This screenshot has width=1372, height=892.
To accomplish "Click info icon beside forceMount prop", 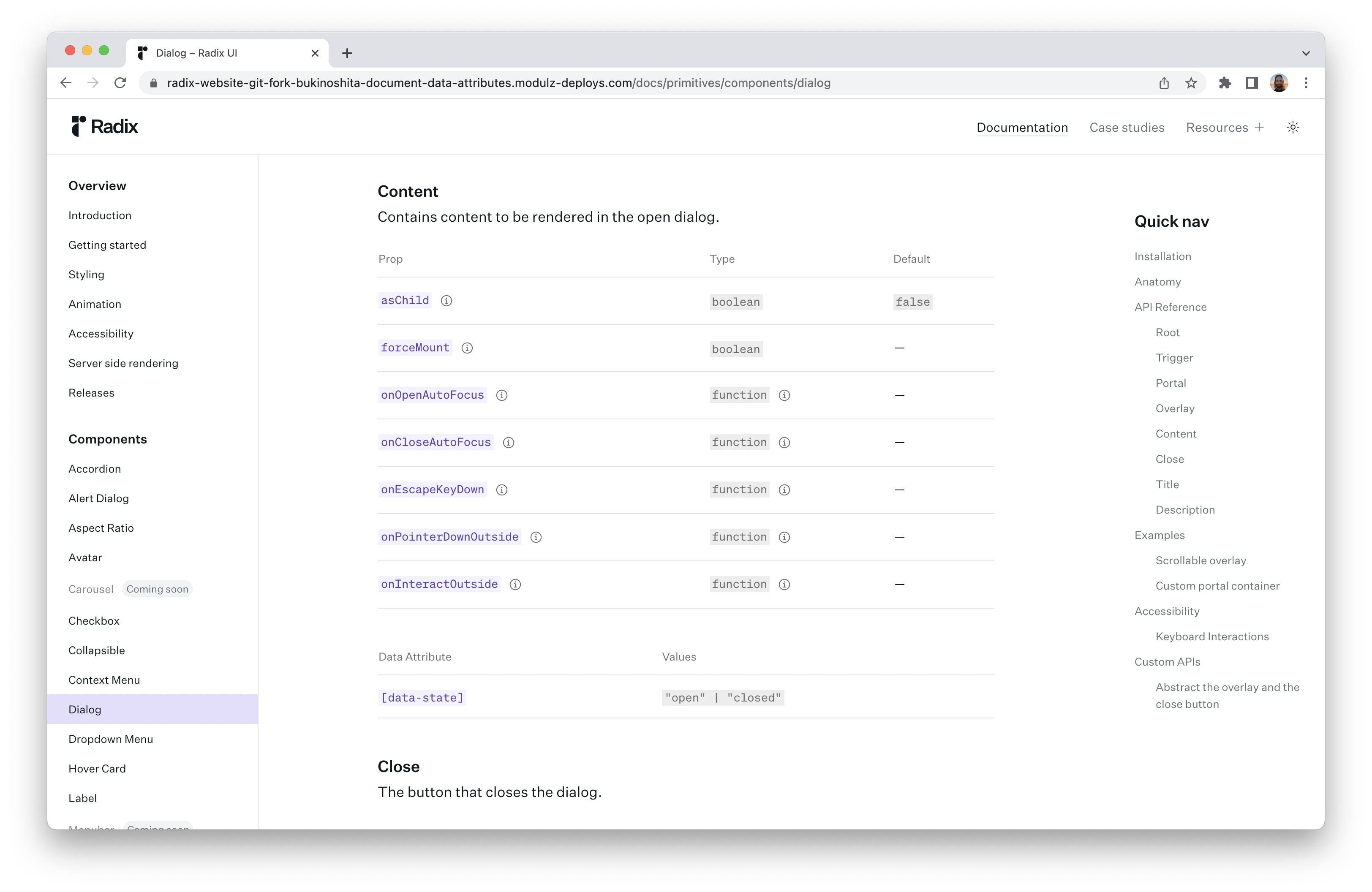I will [467, 348].
